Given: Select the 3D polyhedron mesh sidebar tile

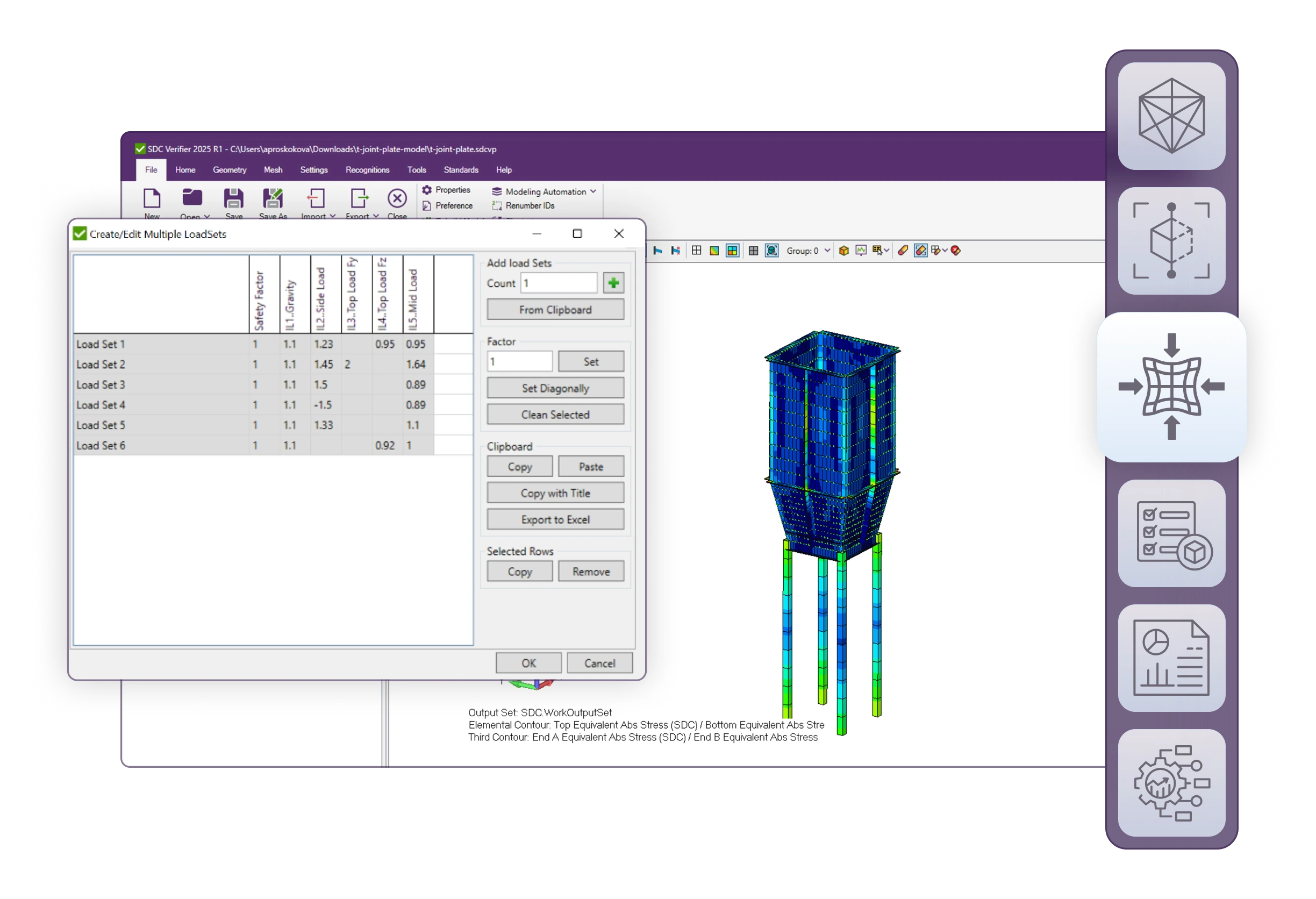Looking at the screenshot, I should click(1171, 116).
